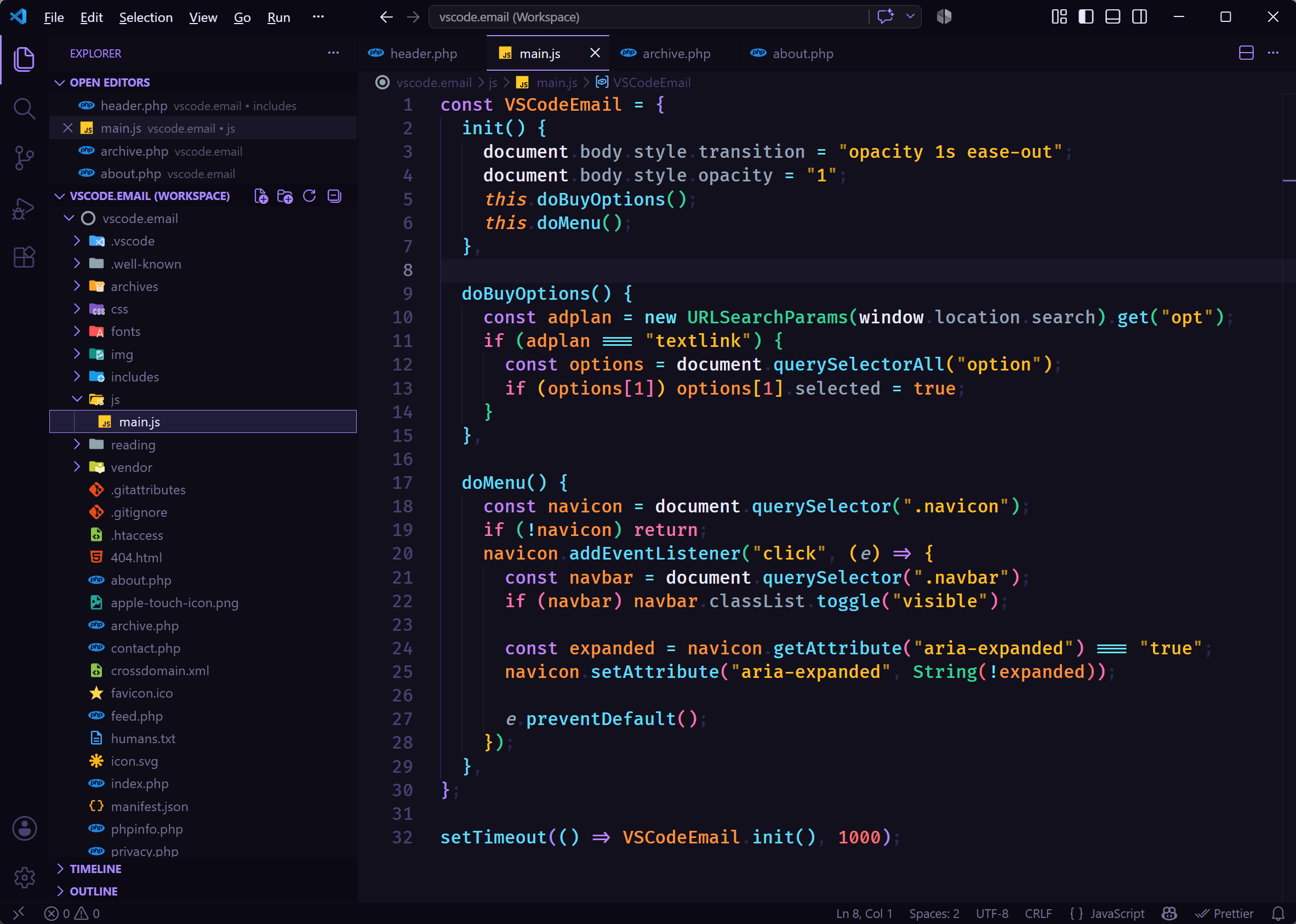Click the New Folder icon in workspace header

click(285, 196)
